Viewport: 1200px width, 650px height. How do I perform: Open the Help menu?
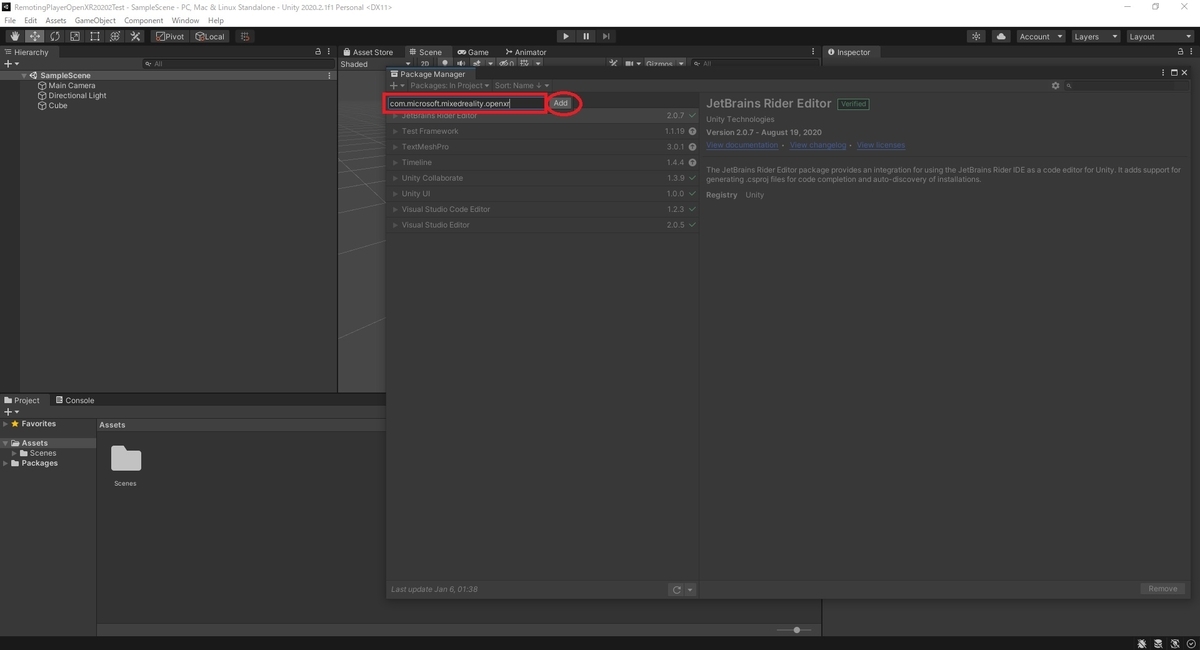[x=215, y=20]
